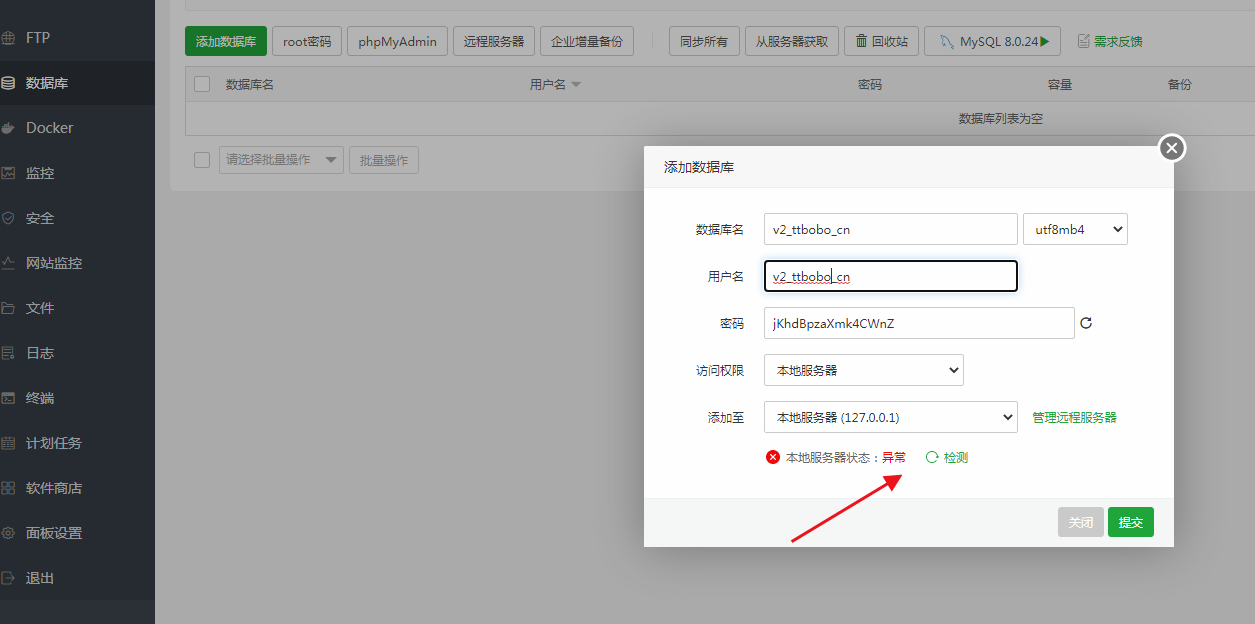Click the 检测 check link

click(947, 457)
